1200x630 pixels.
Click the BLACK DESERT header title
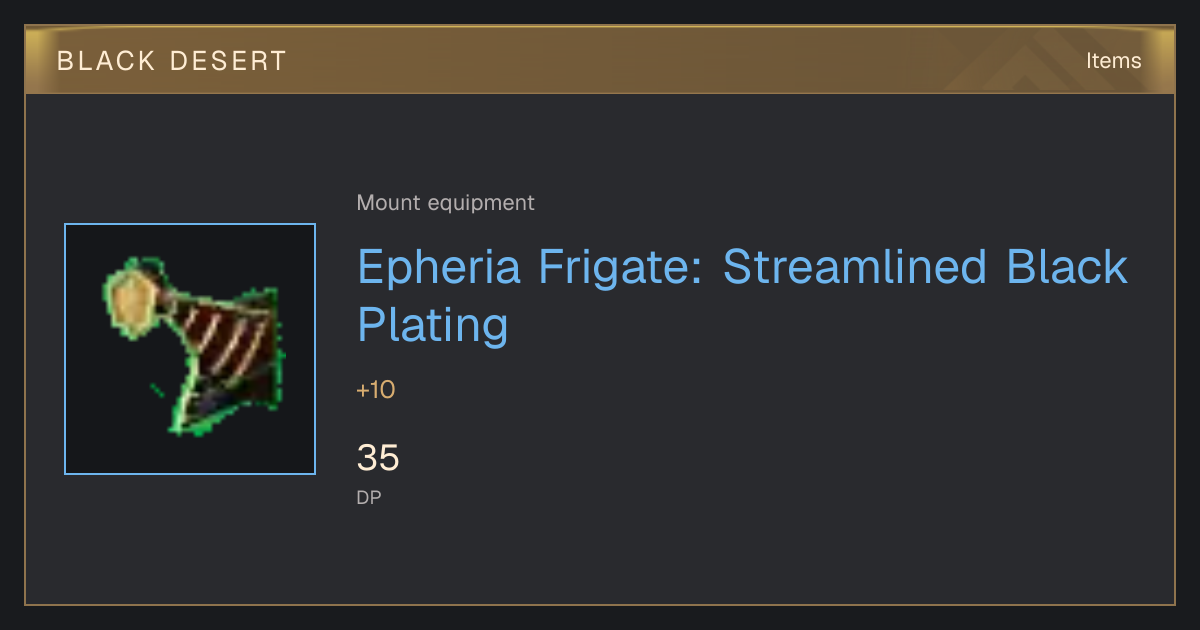point(172,61)
